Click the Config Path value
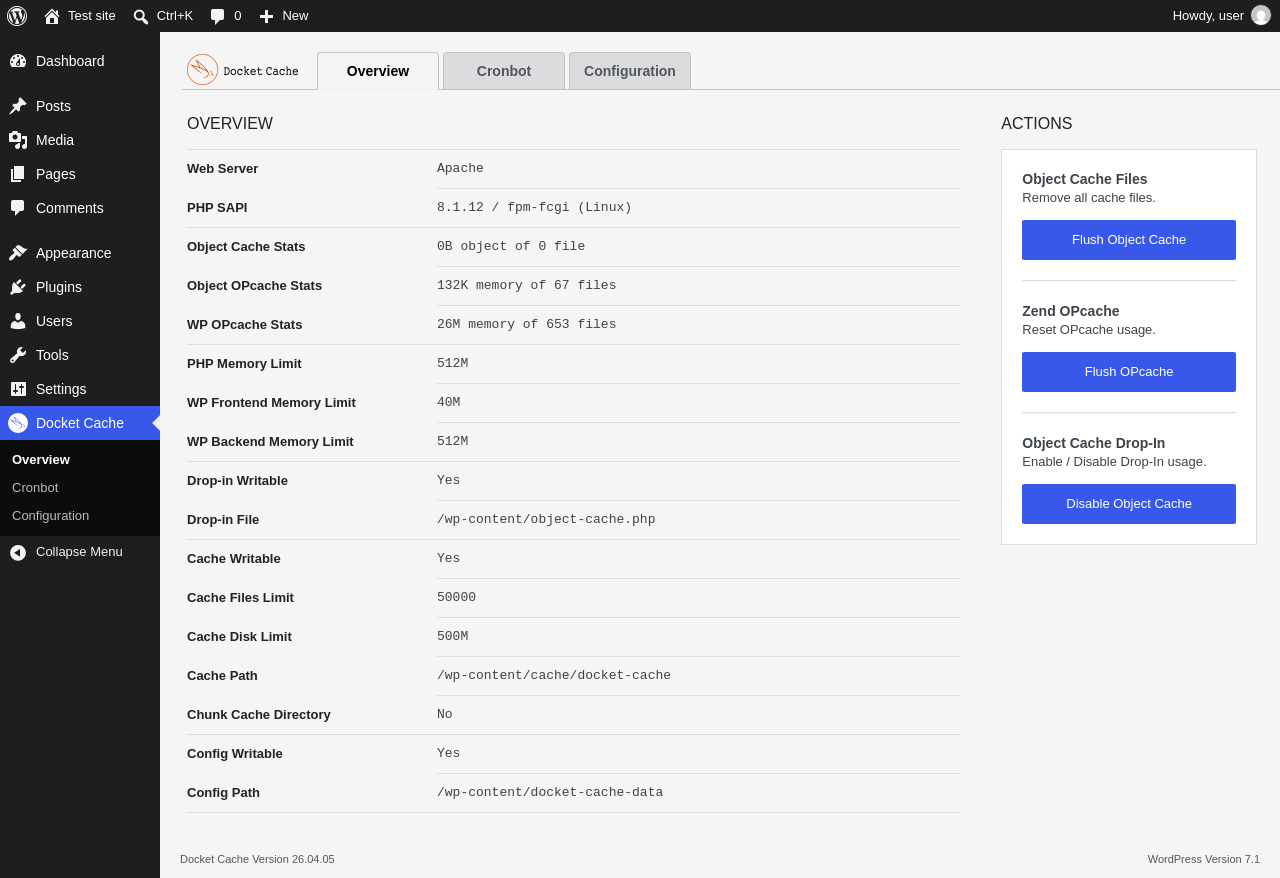The width and height of the screenshot is (1280, 878). click(x=550, y=793)
